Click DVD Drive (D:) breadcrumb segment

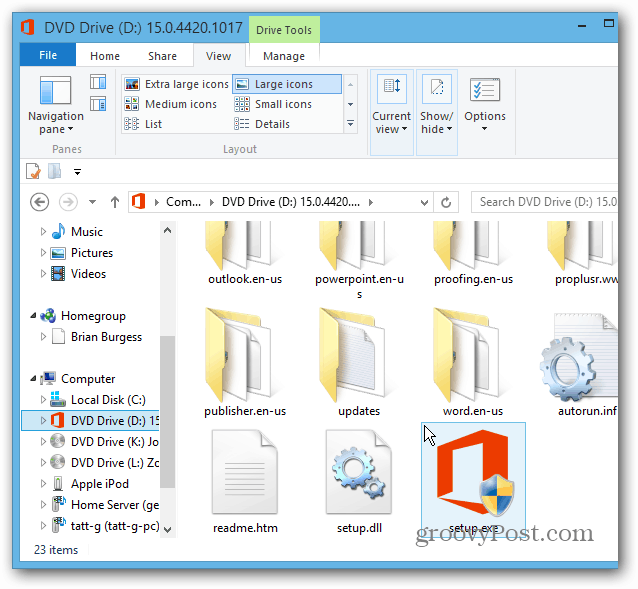[x=291, y=202]
